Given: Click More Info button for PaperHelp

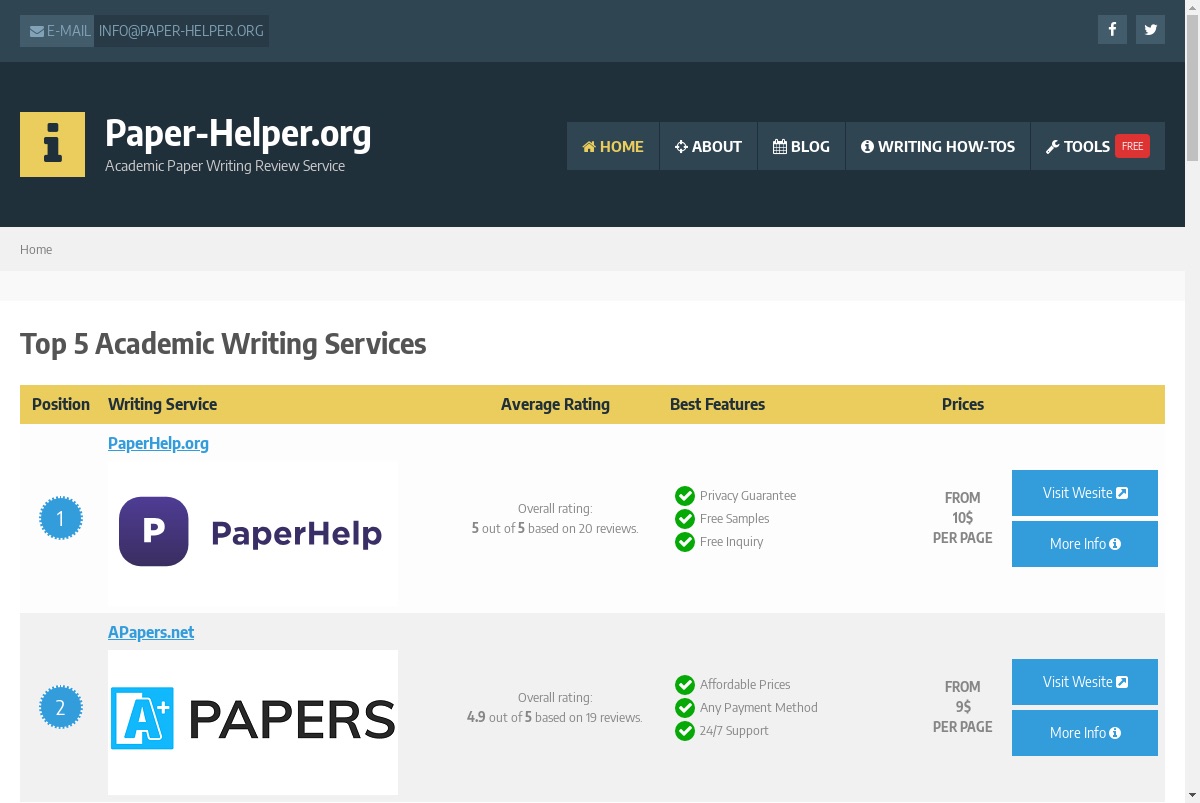Looking at the screenshot, I should (x=1085, y=544).
